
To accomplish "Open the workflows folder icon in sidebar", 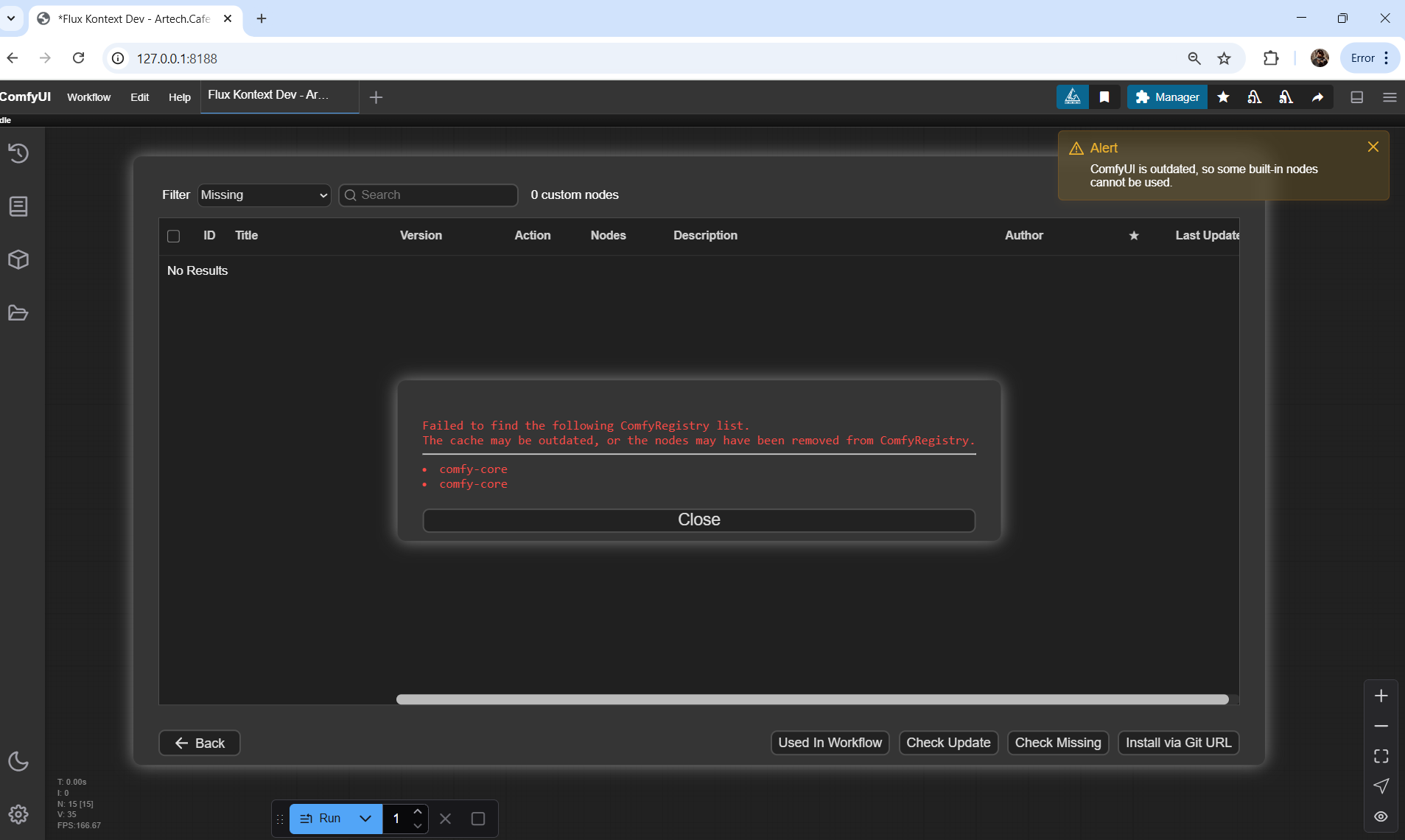I will pos(18,313).
